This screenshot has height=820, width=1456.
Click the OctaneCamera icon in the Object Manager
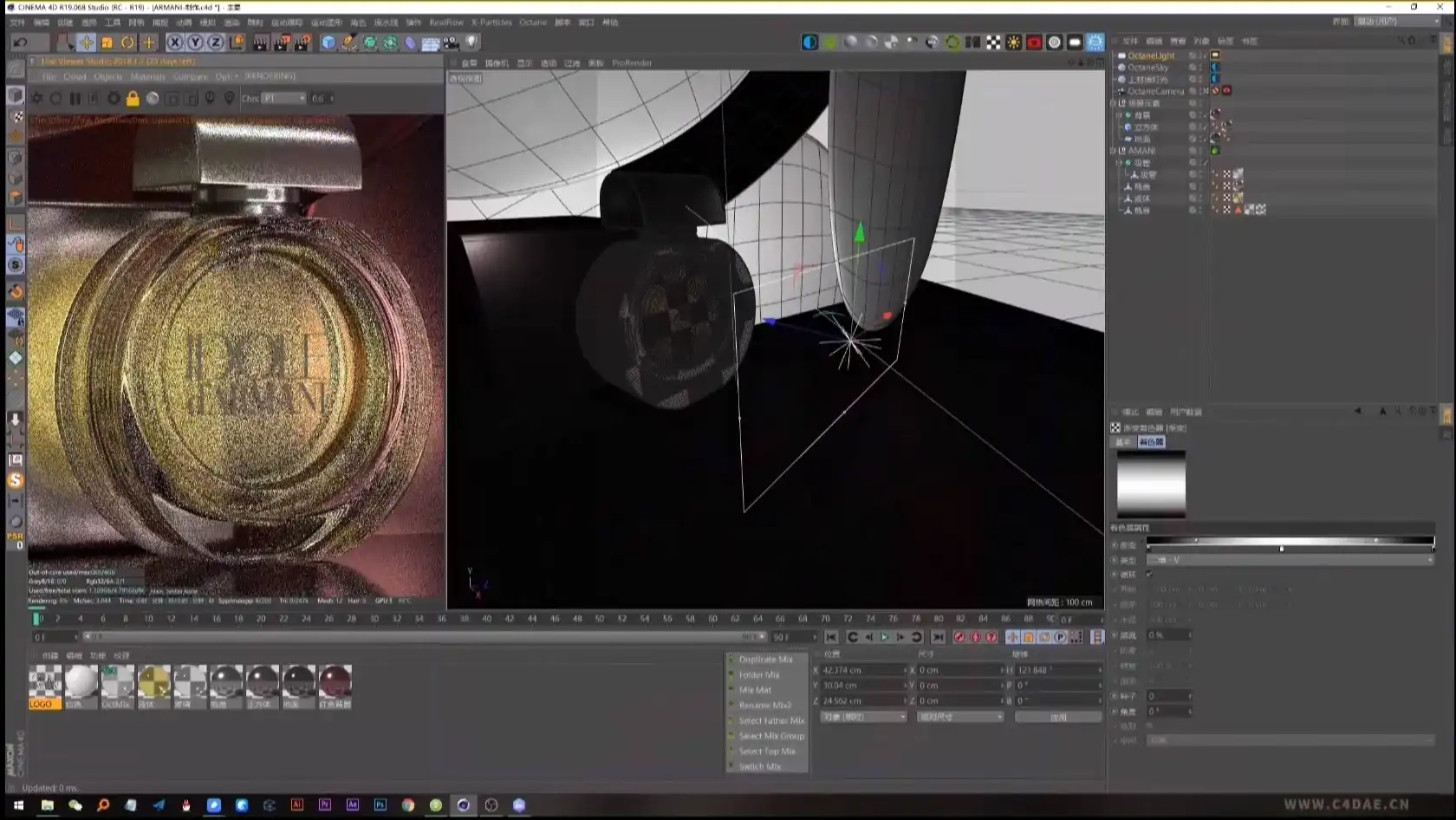(x=1121, y=90)
